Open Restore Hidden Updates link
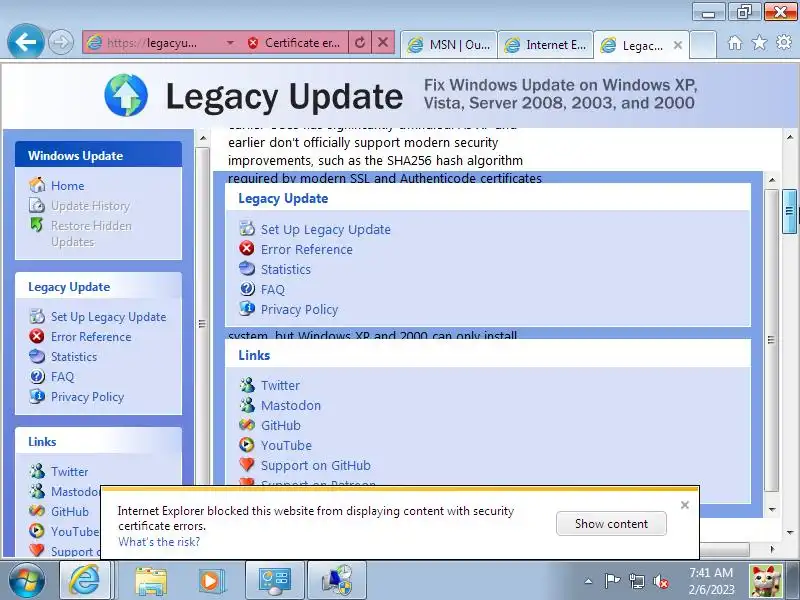 [x=91, y=234]
